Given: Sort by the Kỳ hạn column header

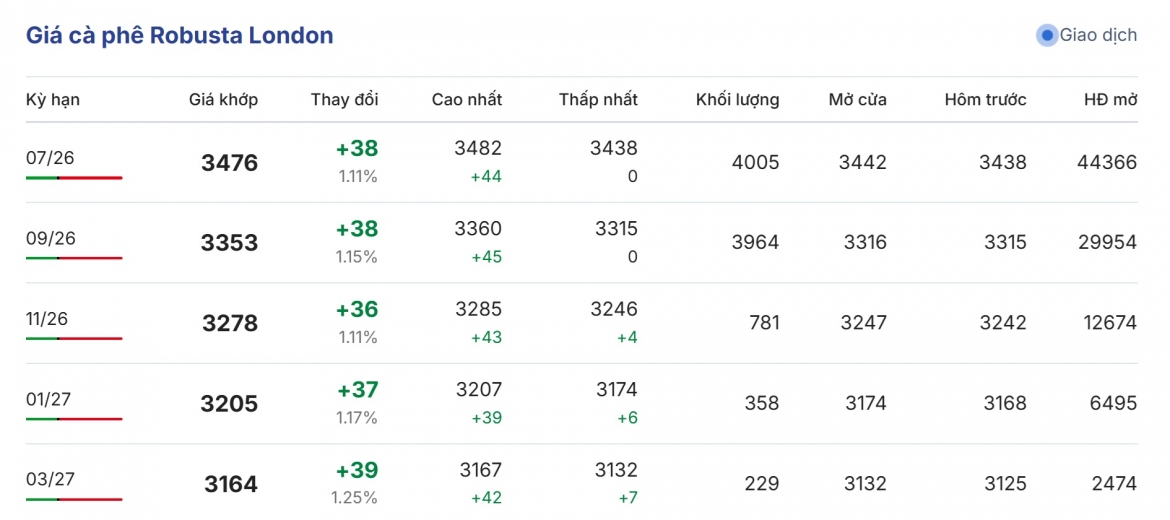Looking at the screenshot, I should coord(53,99).
